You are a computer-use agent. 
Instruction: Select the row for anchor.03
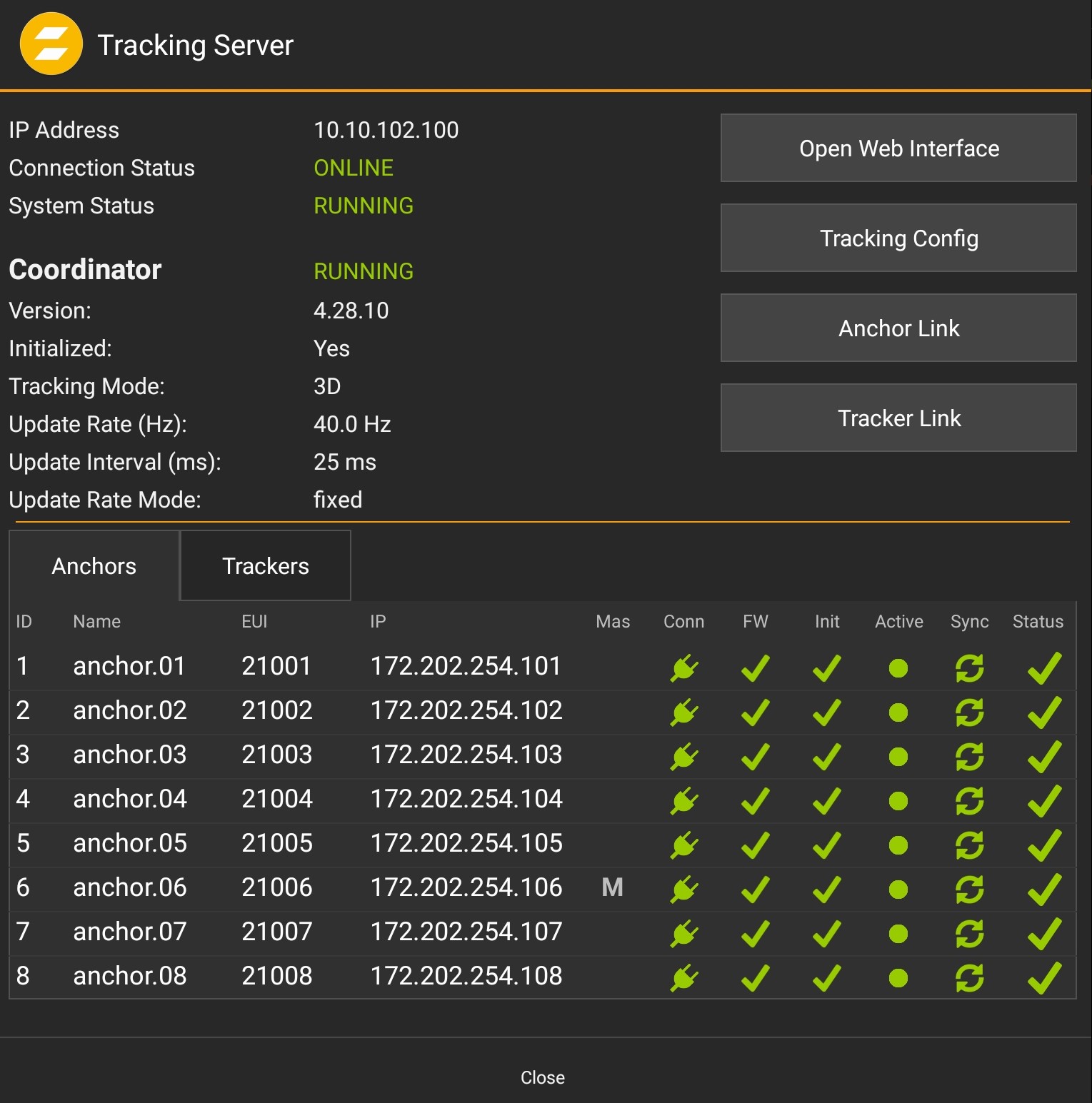point(286,755)
